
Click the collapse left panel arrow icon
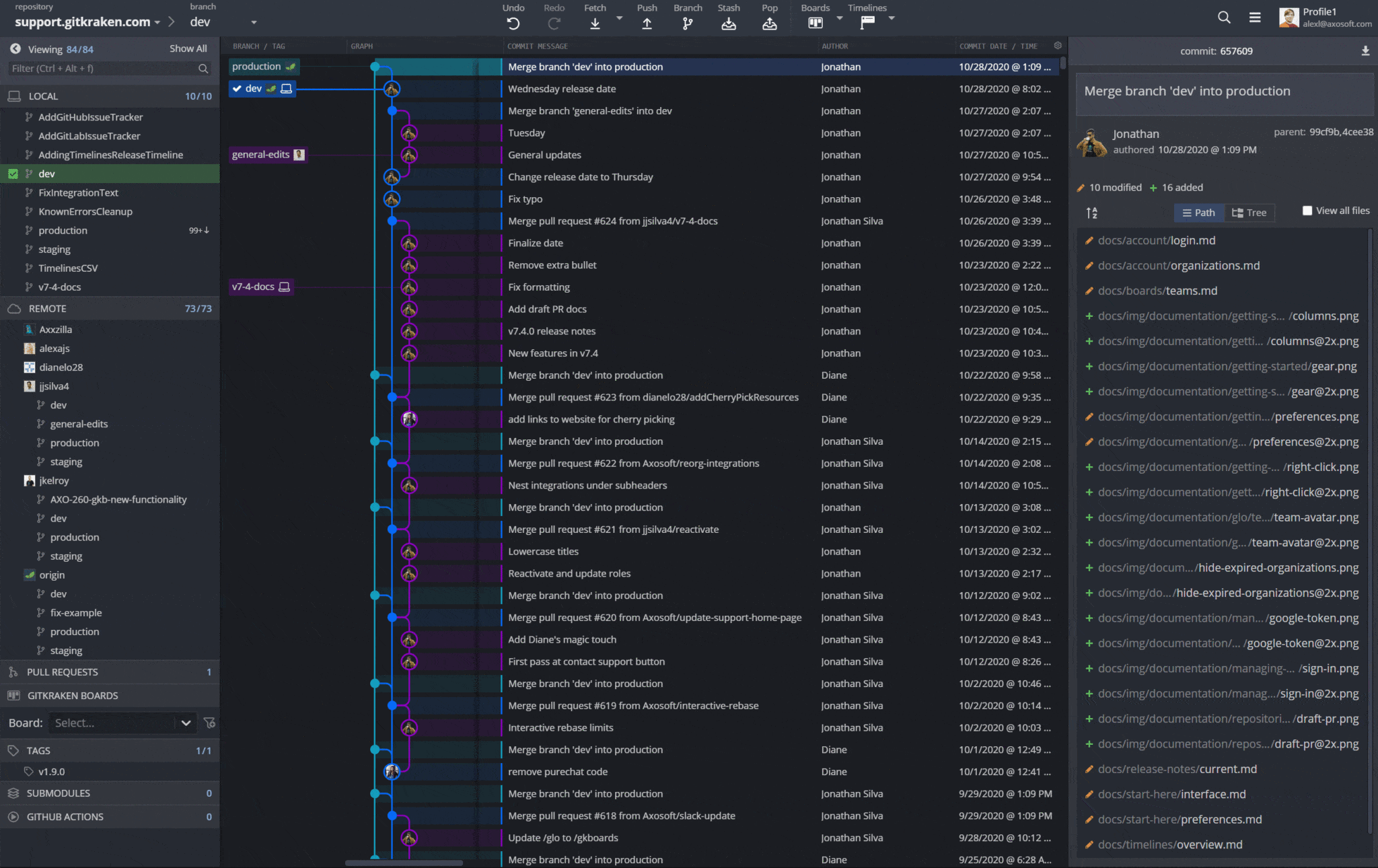[15, 49]
